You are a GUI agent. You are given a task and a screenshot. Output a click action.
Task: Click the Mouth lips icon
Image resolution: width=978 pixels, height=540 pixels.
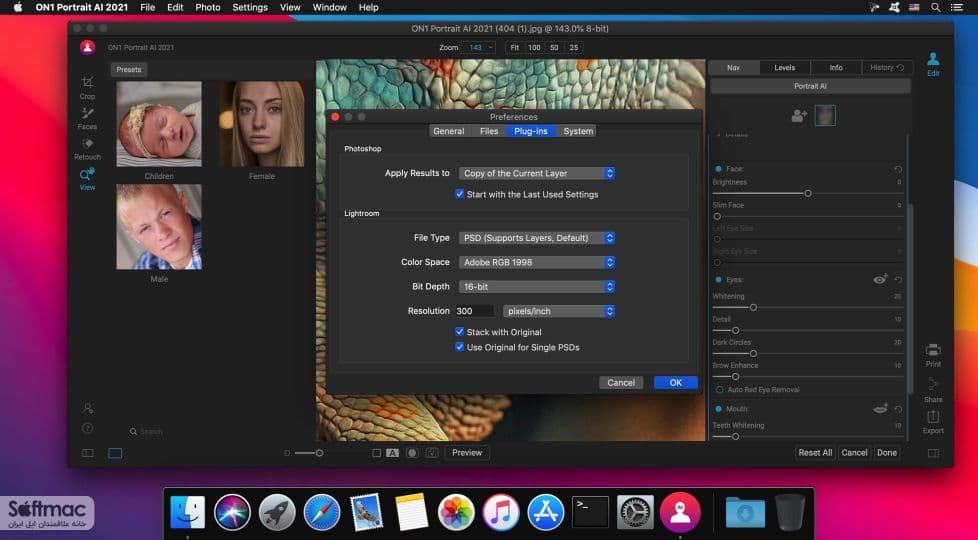coord(880,408)
